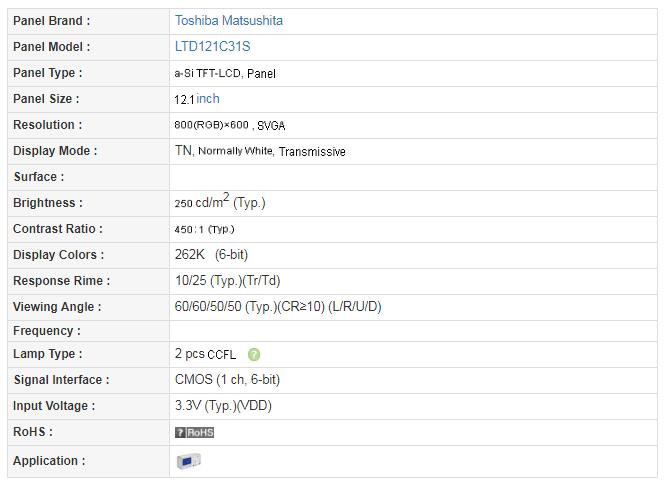Click the inch unit link
Image resolution: width=665 pixels, height=487 pixels.
[208, 98]
